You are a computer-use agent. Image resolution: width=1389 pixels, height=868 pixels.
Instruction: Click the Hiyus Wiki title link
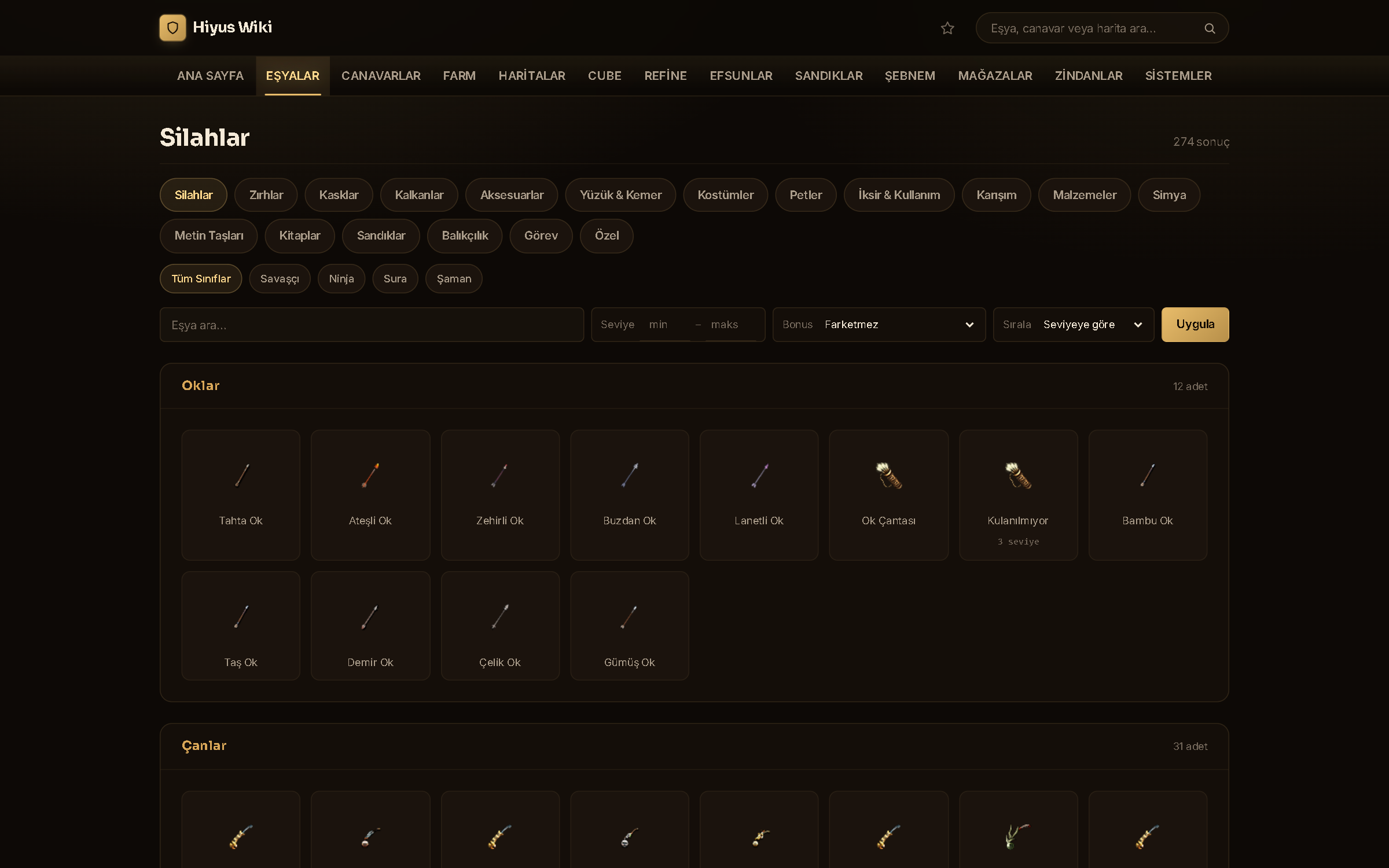[232, 27]
